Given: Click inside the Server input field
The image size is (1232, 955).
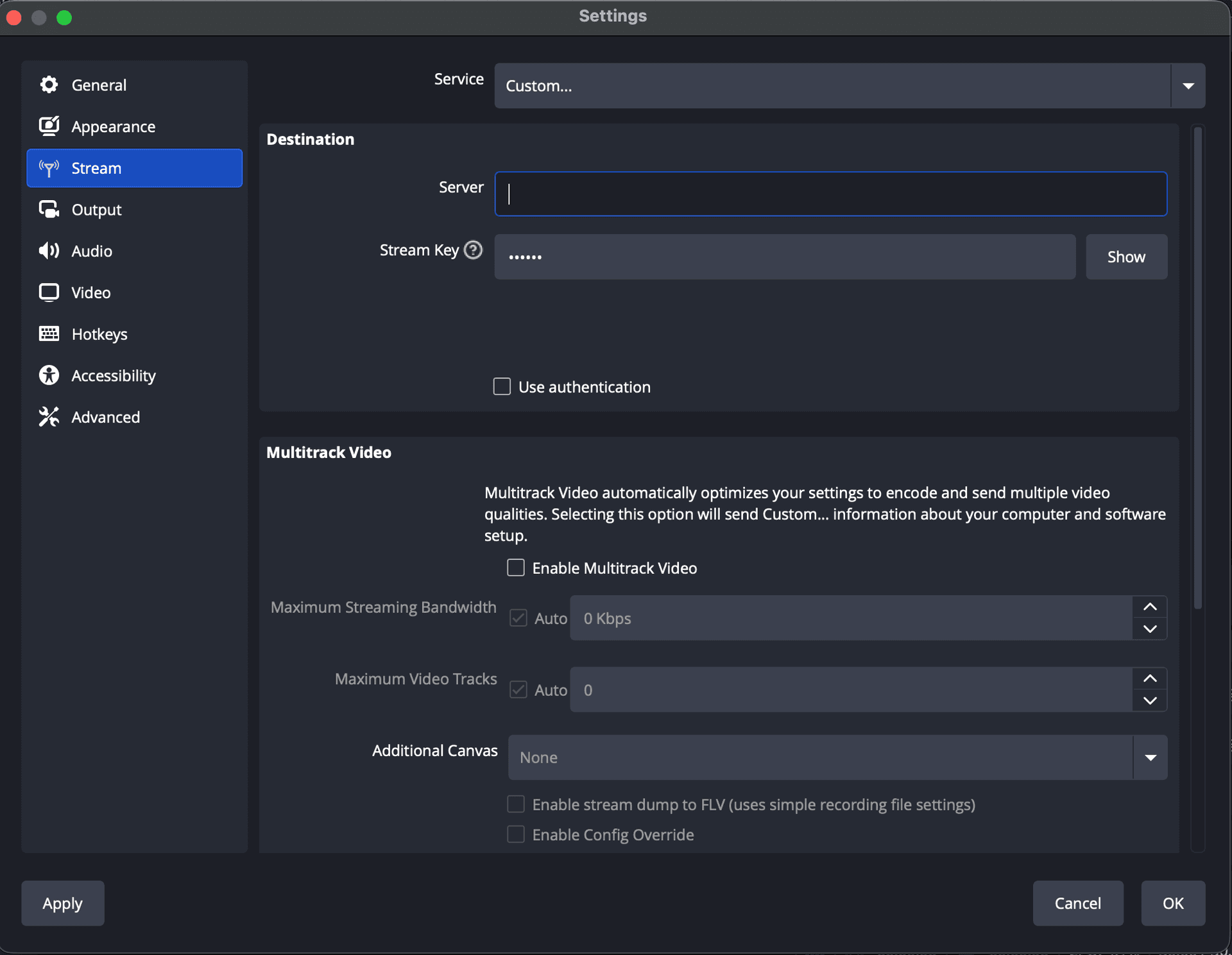Looking at the screenshot, I should 830,194.
